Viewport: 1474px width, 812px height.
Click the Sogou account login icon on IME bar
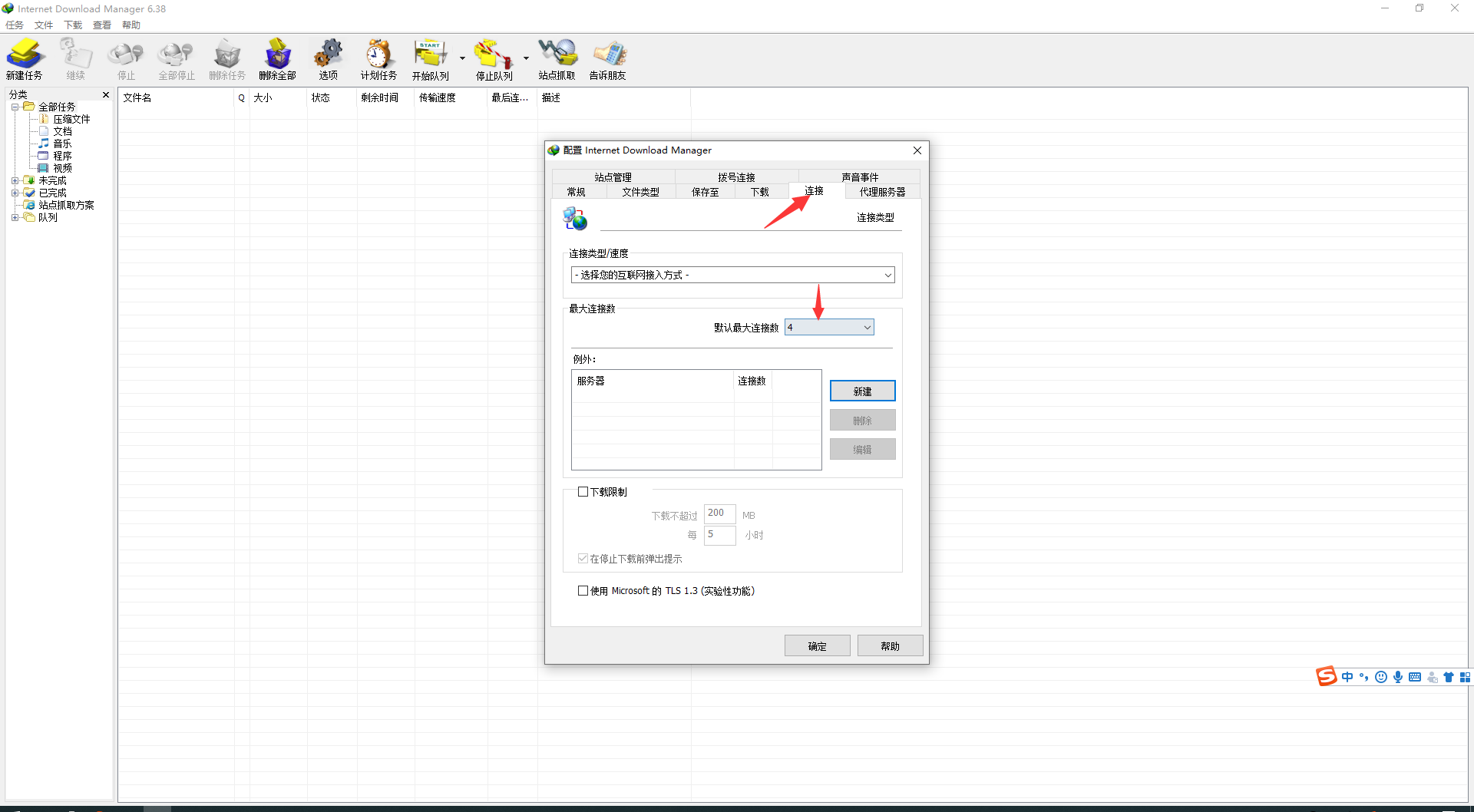click(1432, 677)
